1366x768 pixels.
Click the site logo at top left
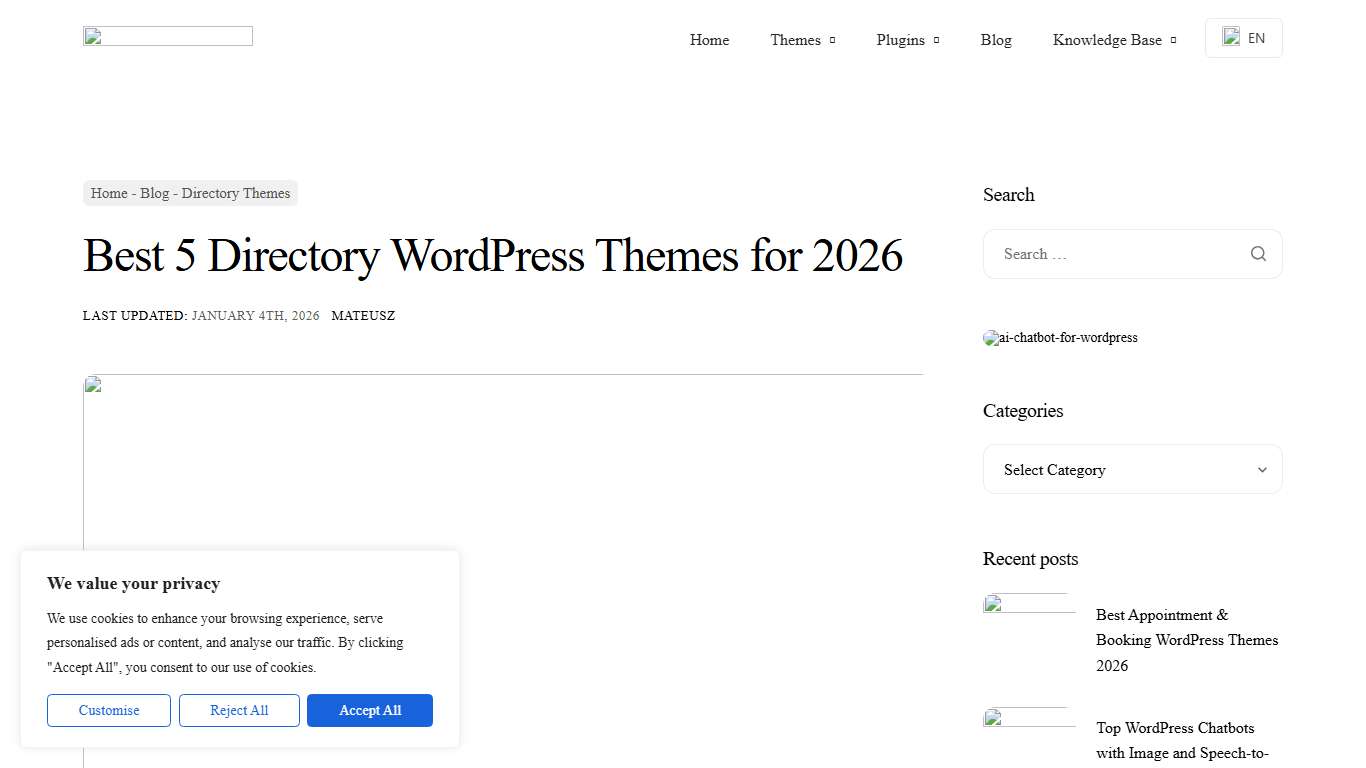point(167,36)
